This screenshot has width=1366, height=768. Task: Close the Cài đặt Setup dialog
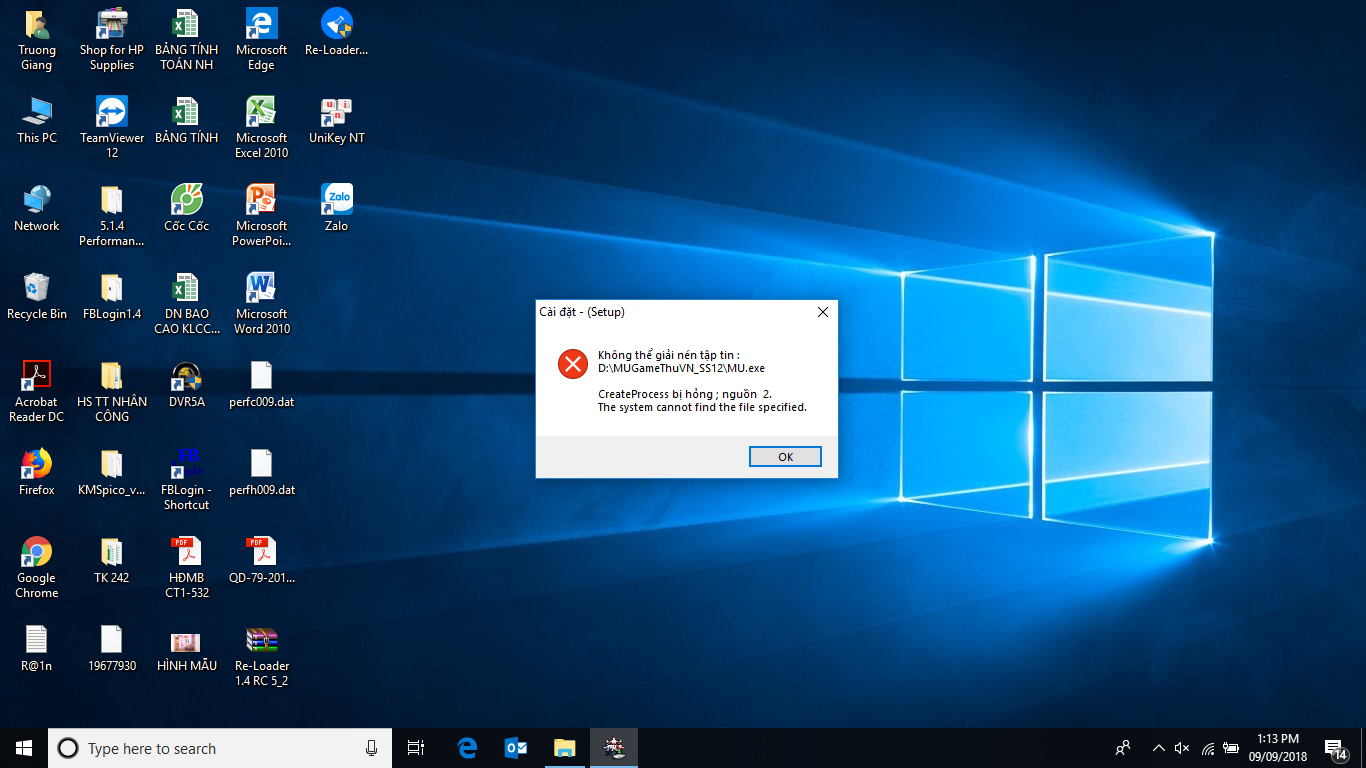coord(823,312)
